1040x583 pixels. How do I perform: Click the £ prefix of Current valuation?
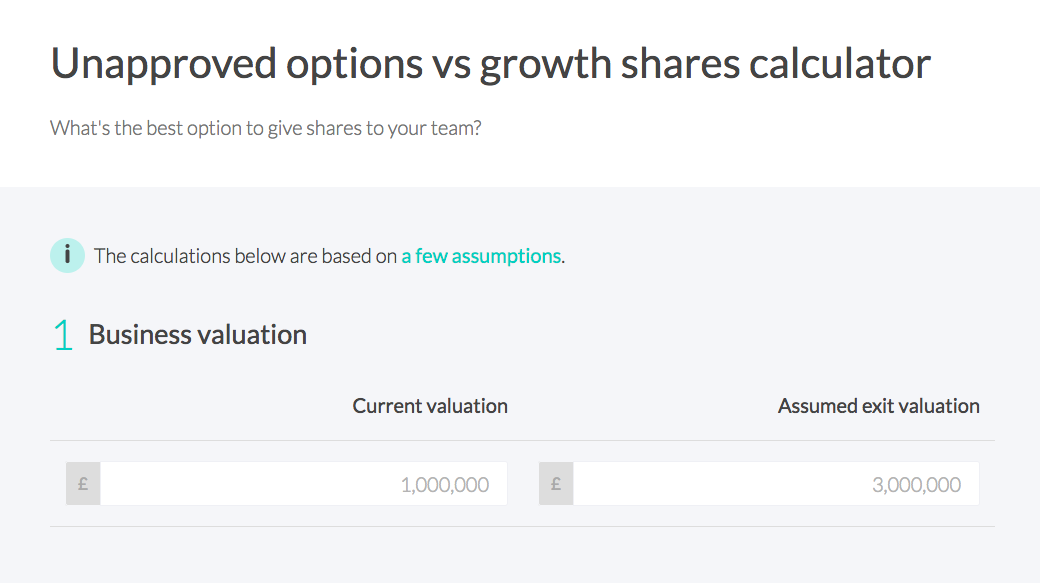(x=83, y=484)
